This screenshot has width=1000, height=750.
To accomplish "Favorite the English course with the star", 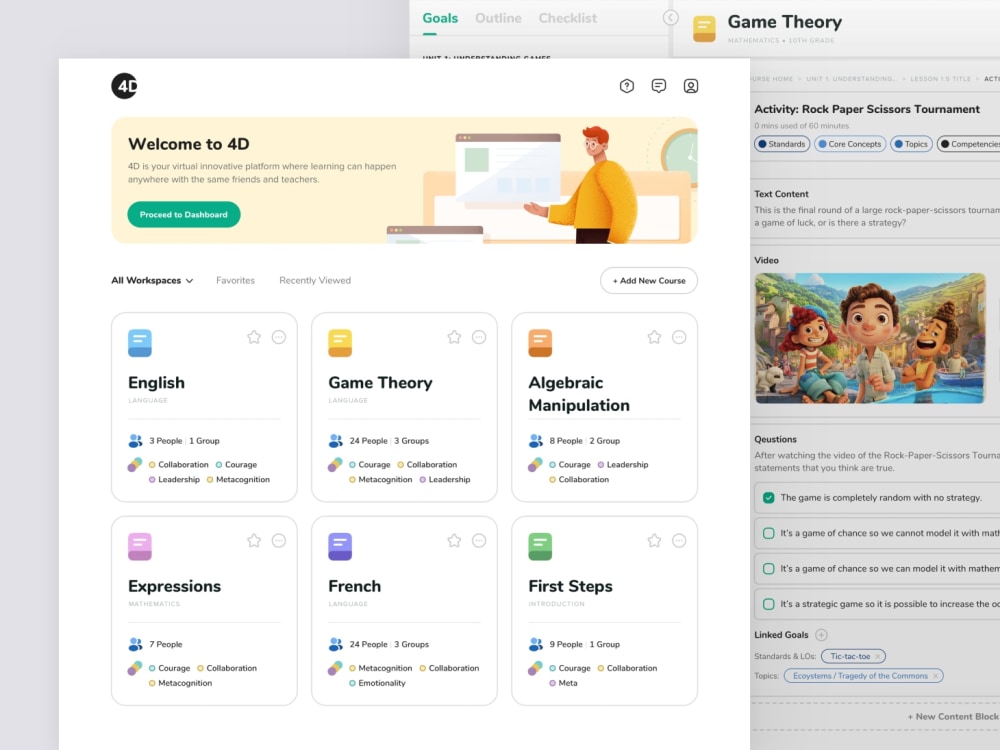I will tap(254, 337).
